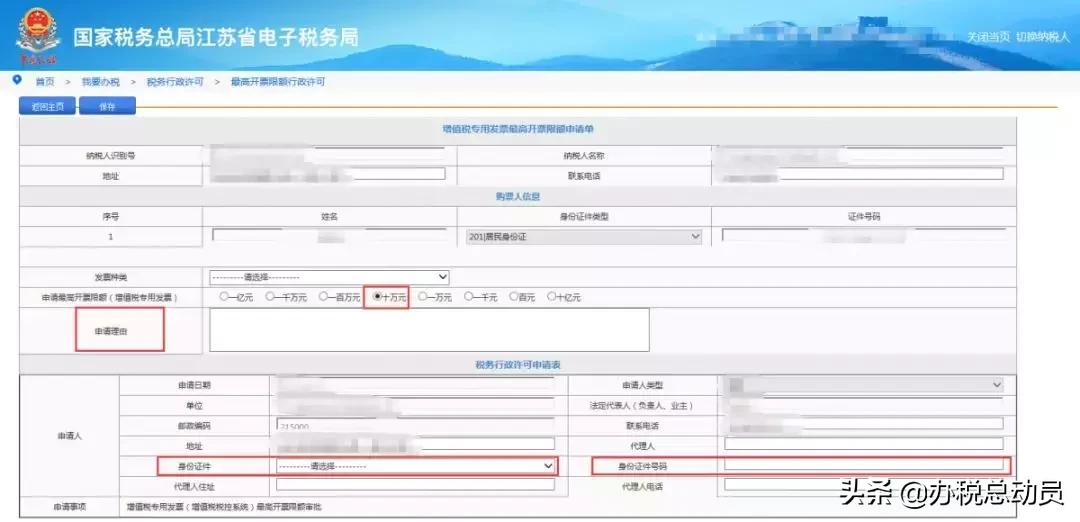1080x522 pixels.
Task: Click the 返回主页 button
Action: [x=48, y=107]
